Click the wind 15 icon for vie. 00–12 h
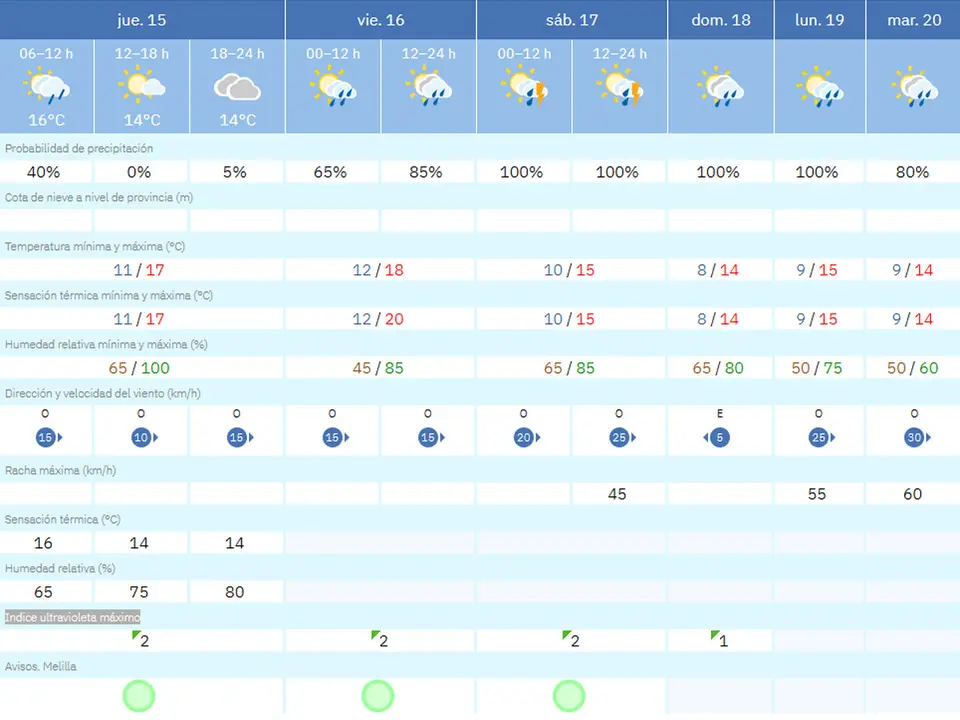The image size is (960, 720). pyautogui.click(x=336, y=437)
